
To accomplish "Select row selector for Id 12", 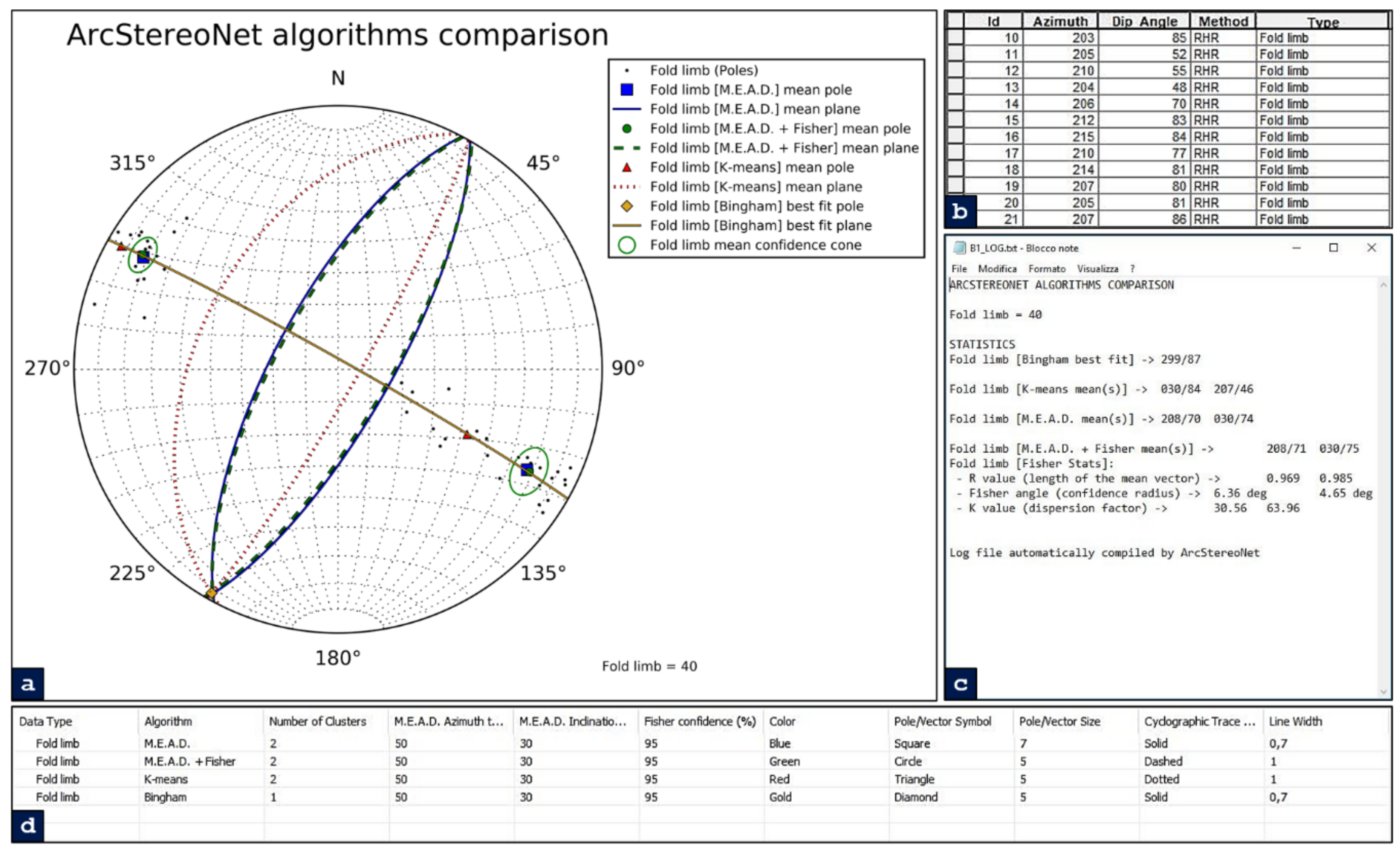I will pos(955,70).
